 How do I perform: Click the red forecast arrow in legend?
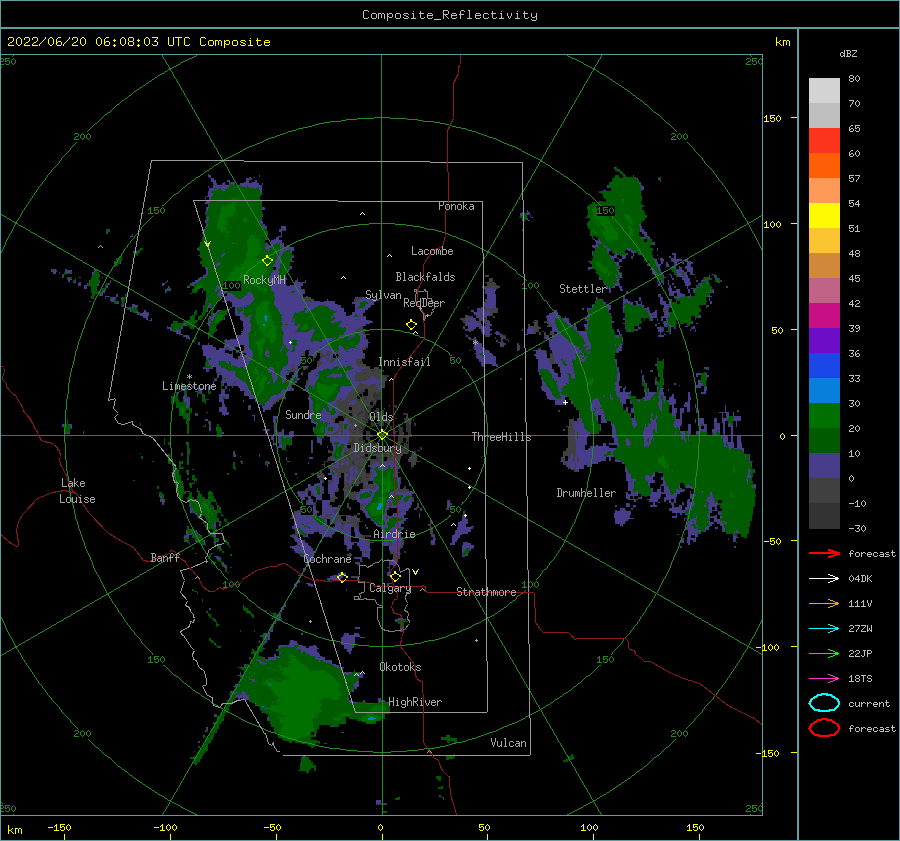point(824,553)
